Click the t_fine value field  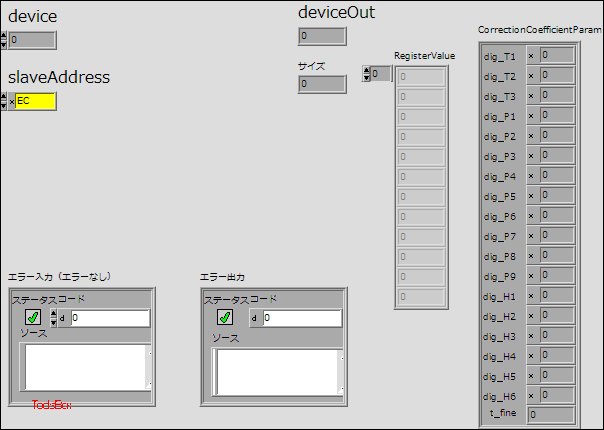[x=551, y=415]
